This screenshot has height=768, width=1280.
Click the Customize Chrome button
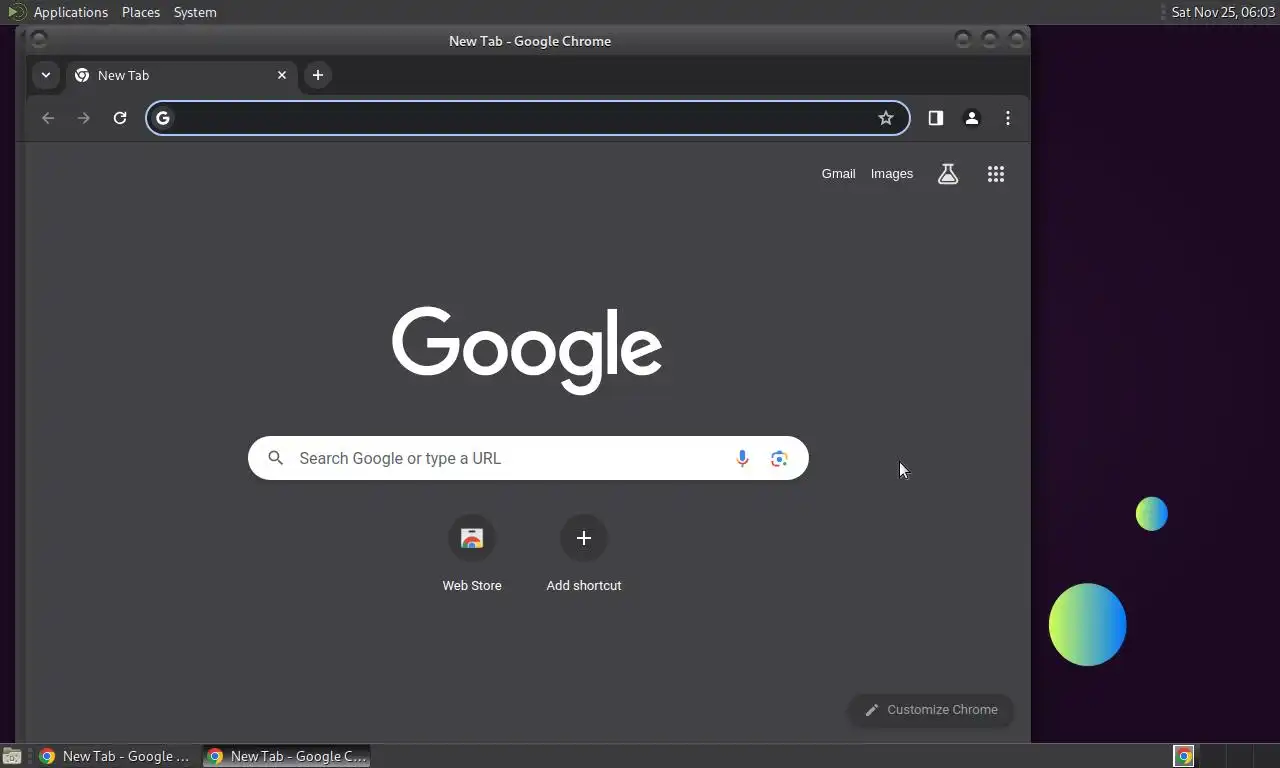(x=931, y=710)
